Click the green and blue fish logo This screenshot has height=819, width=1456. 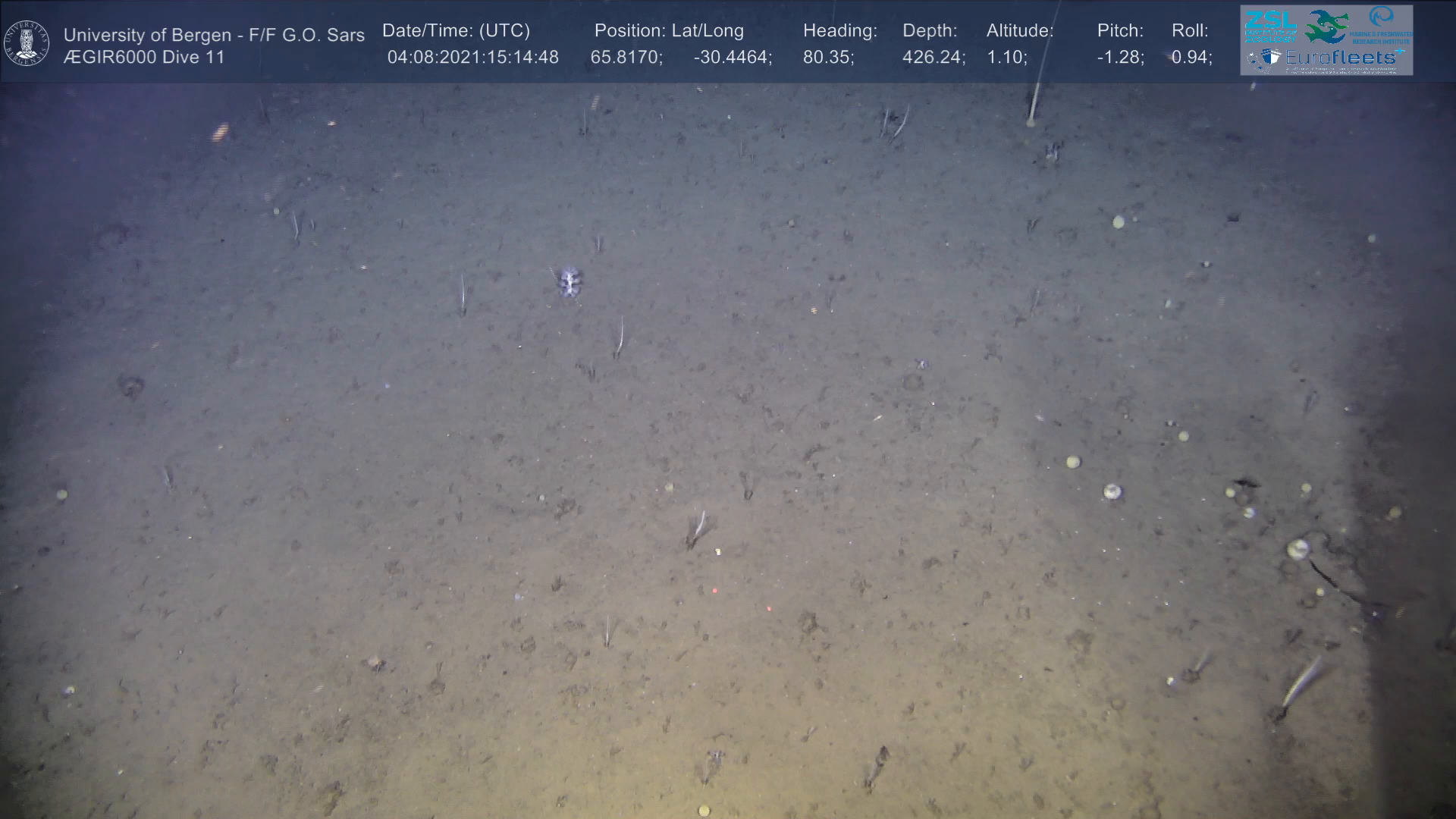(1326, 27)
